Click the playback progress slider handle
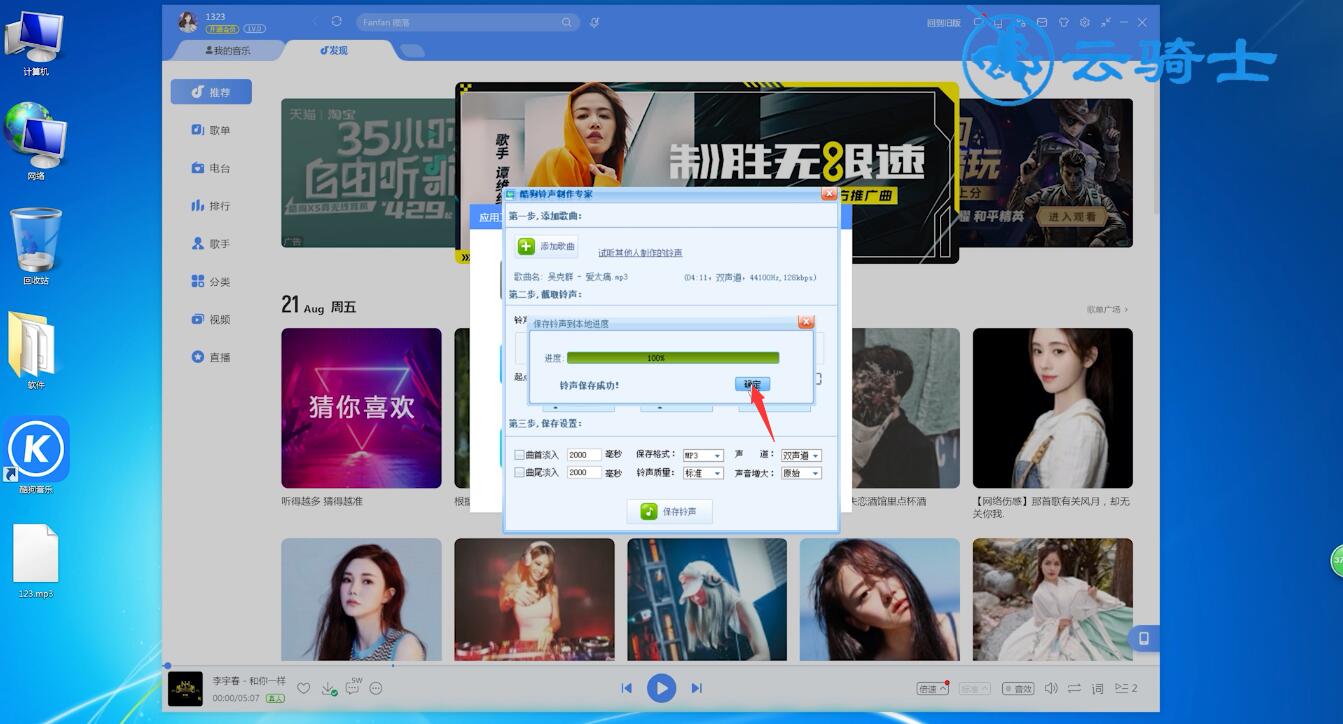 [167, 665]
